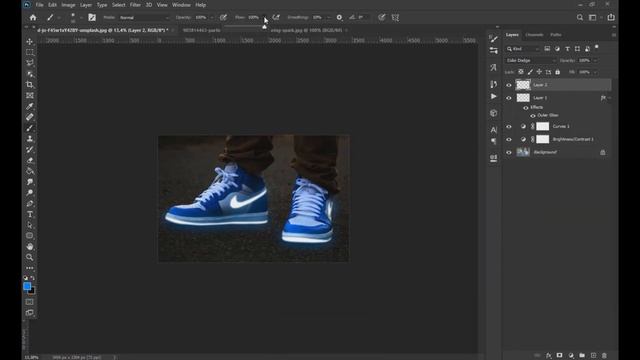Open the layer Fill dropdown arrow
Screen dimensions: 640x360
(x=596, y=72)
